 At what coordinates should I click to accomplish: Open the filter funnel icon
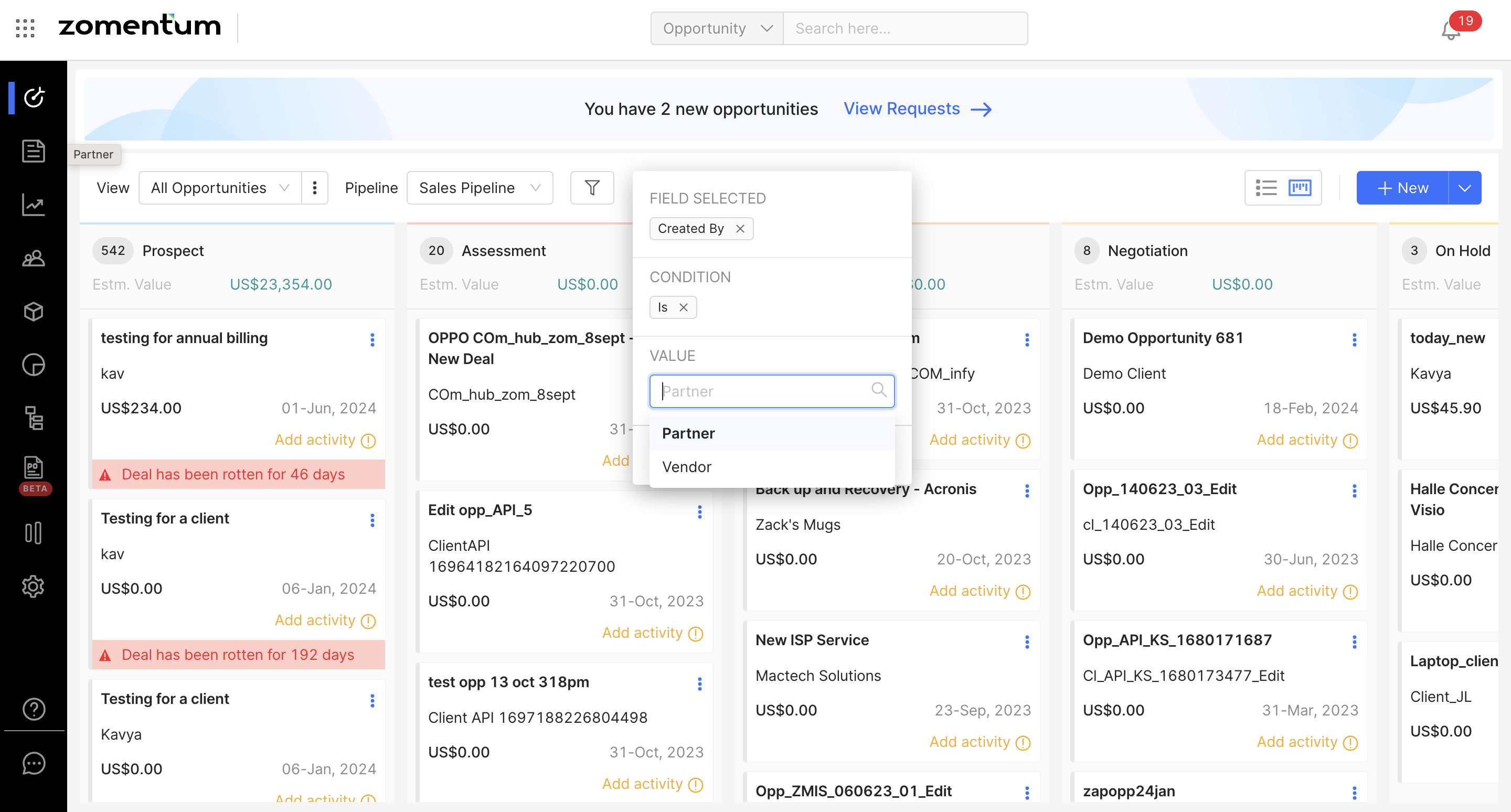(x=592, y=188)
